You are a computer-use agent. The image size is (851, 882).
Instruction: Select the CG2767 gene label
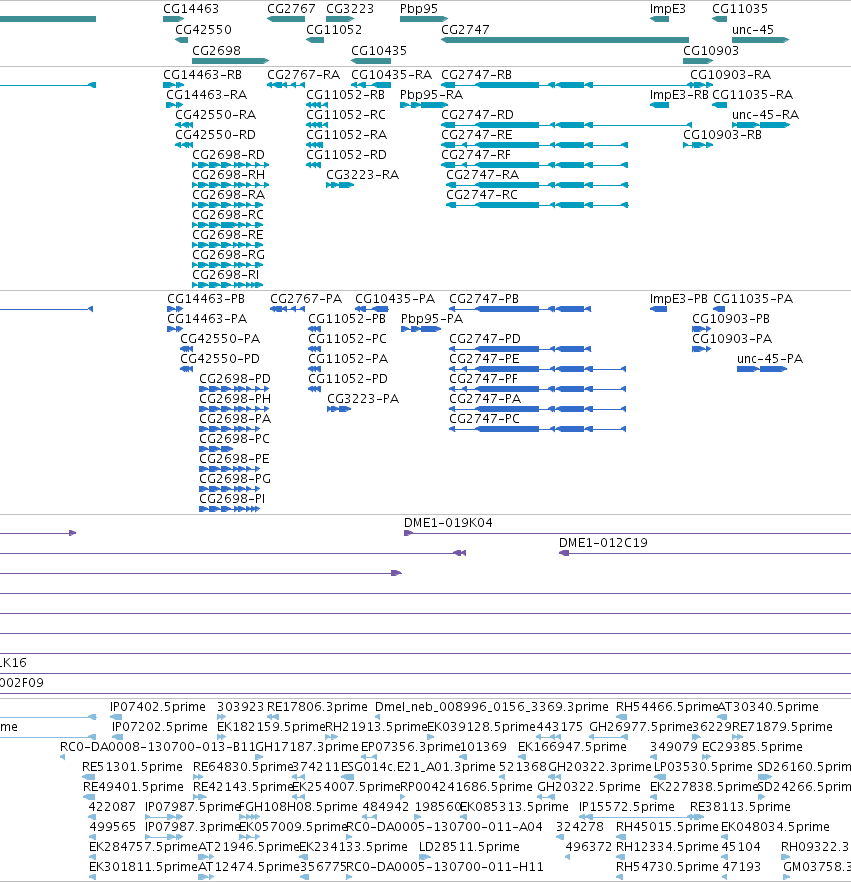coord(291,9)
